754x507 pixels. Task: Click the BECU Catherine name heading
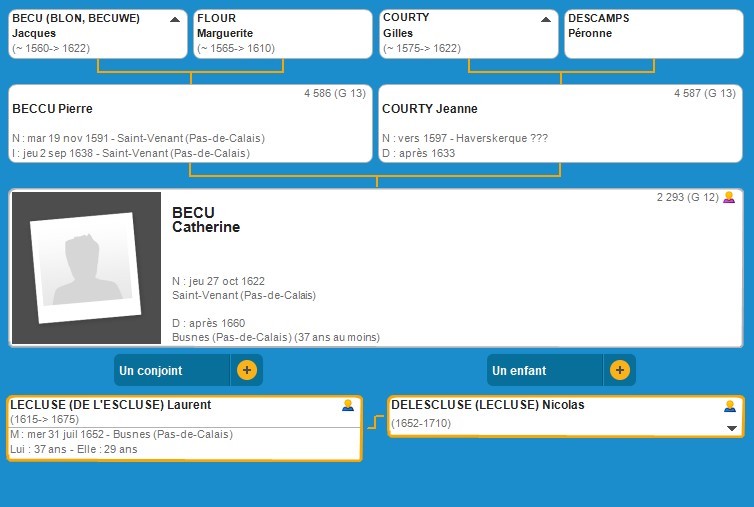coord(206,220)
